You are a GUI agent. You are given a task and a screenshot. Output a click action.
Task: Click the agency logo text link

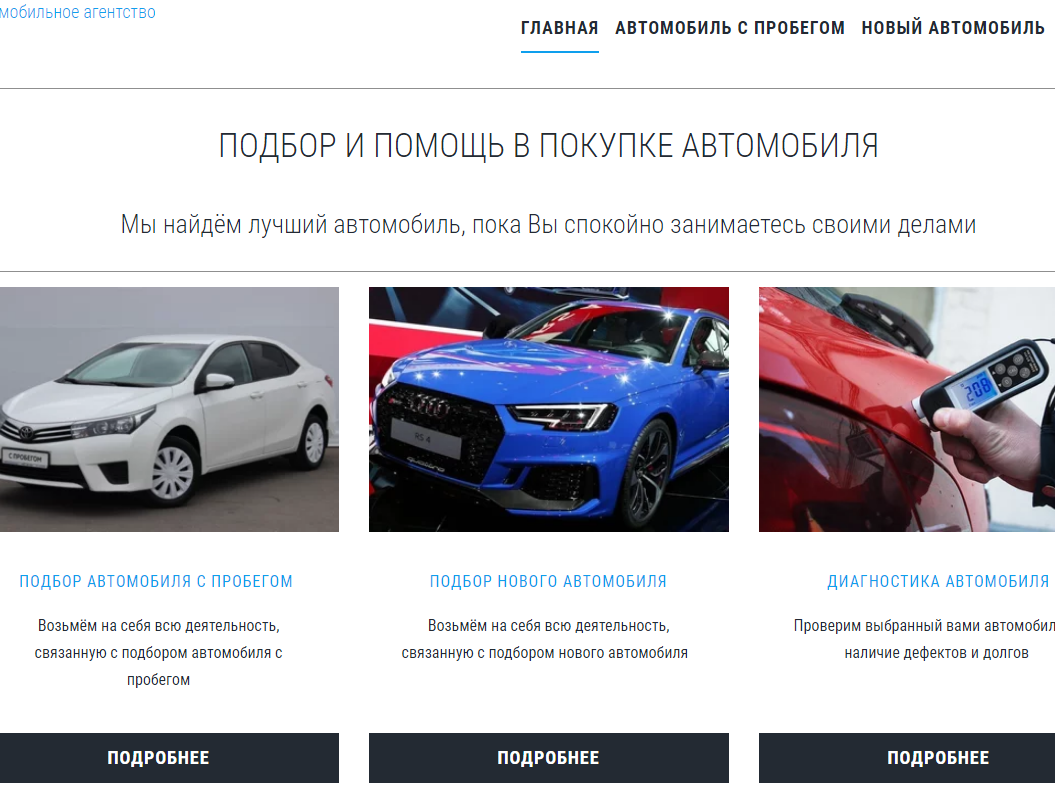click(x=77, y=12)
